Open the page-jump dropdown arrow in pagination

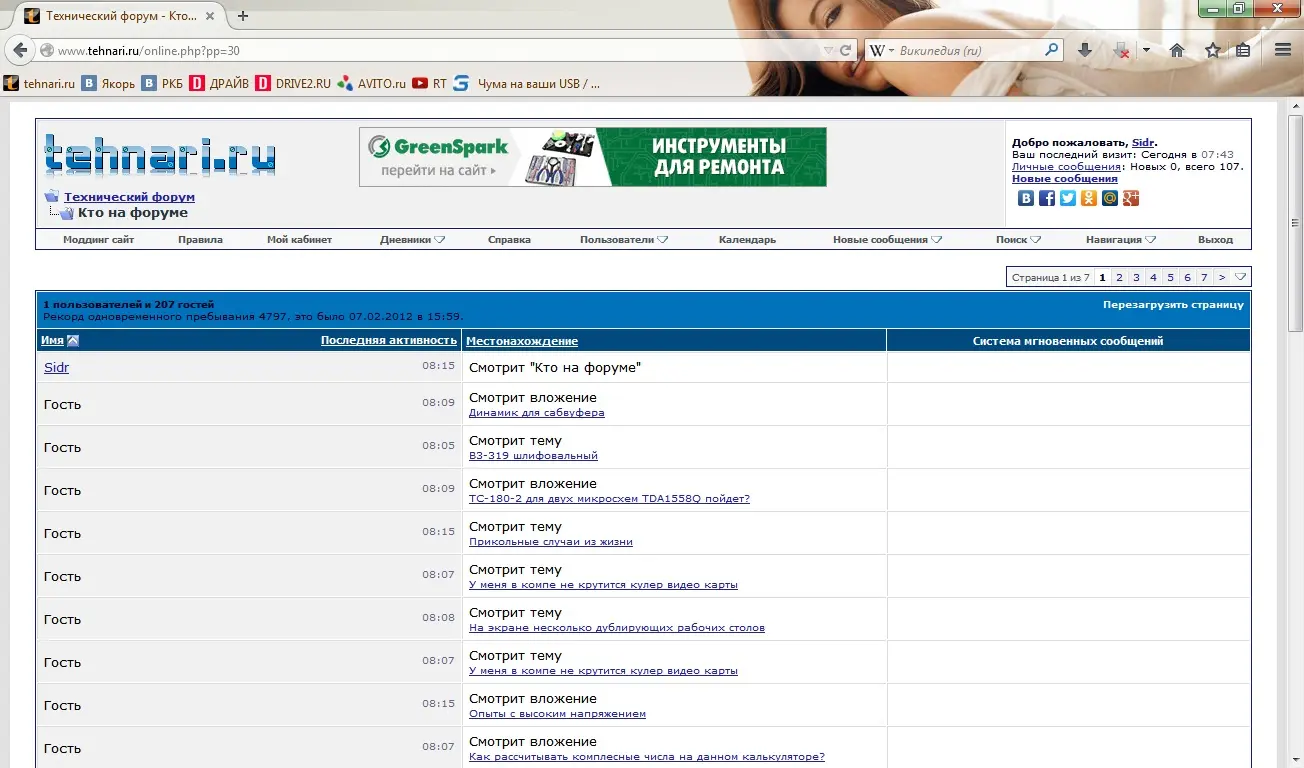[1240, 277]
